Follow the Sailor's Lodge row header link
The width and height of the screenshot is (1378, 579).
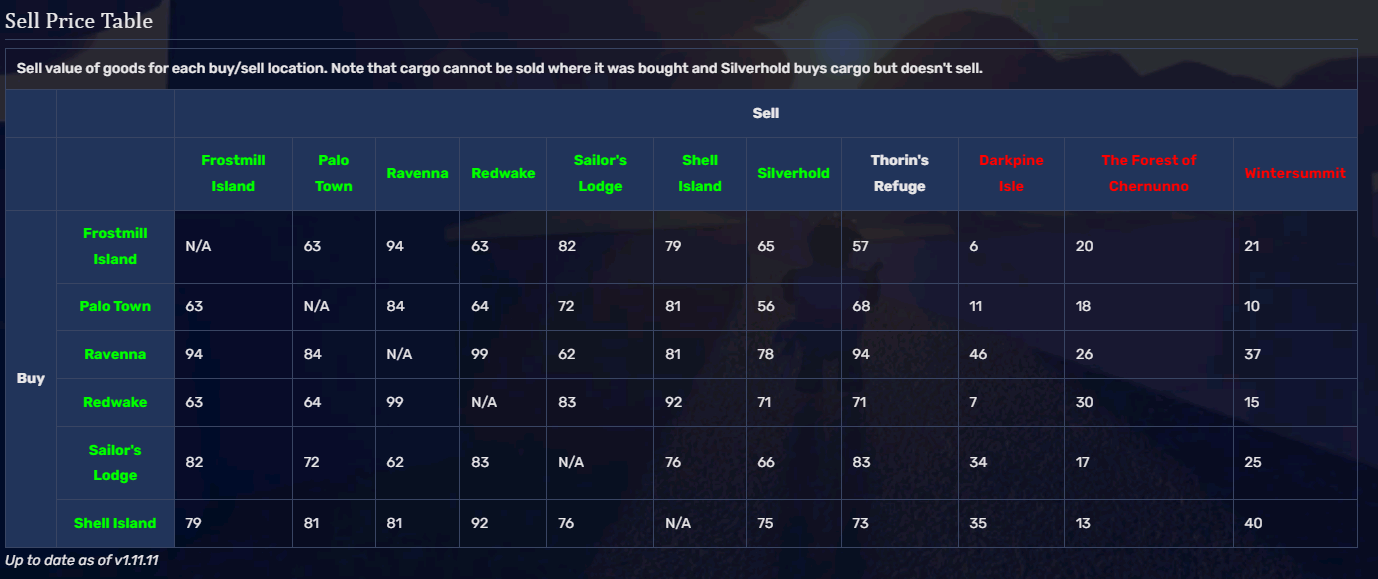115,462
